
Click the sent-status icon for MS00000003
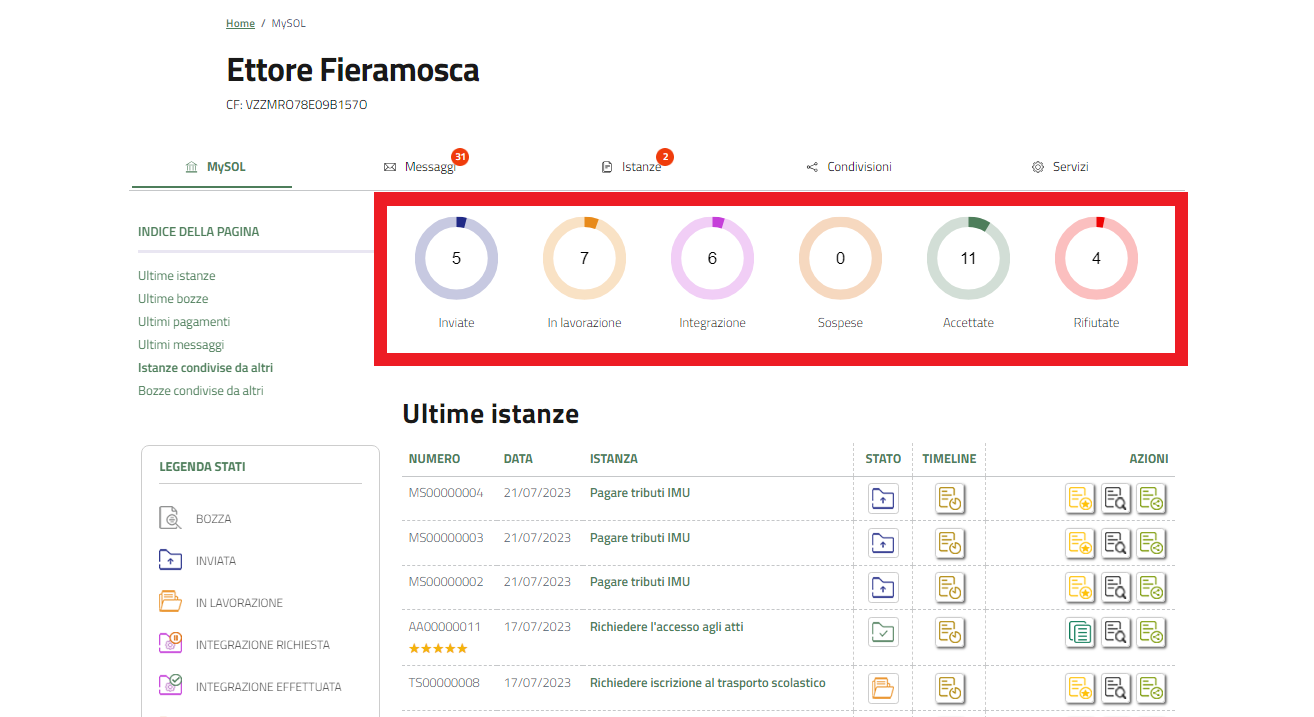point(883,543)
